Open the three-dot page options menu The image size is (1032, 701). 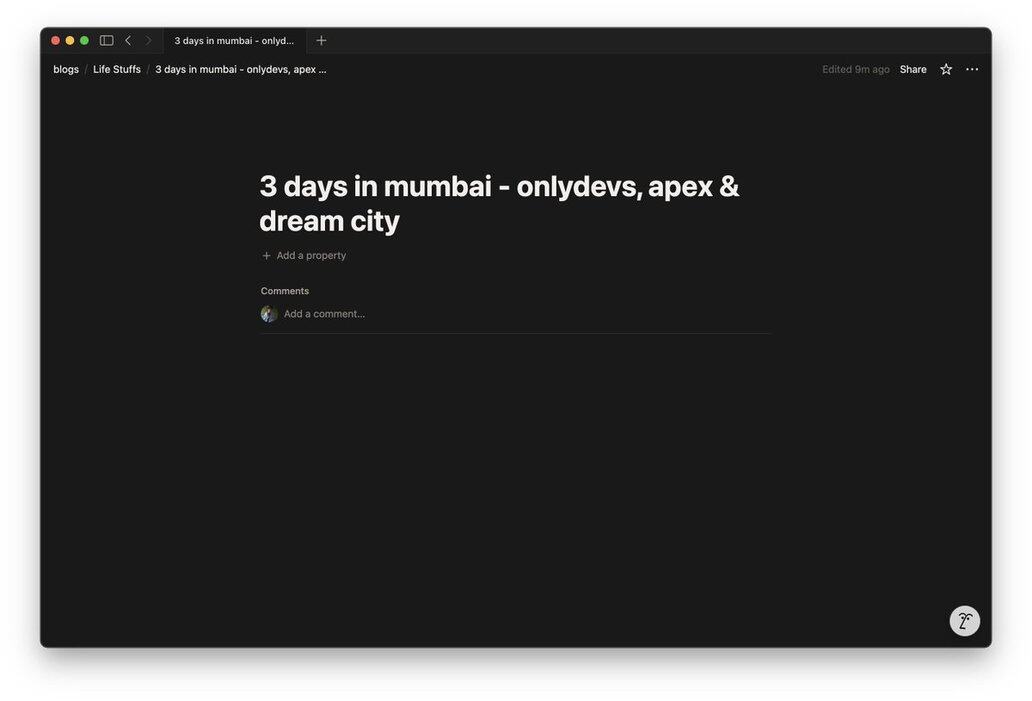[972, 70]
